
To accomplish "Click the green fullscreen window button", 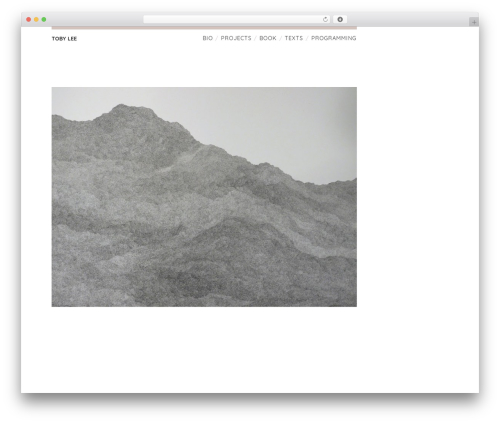I will pos(44,20).
